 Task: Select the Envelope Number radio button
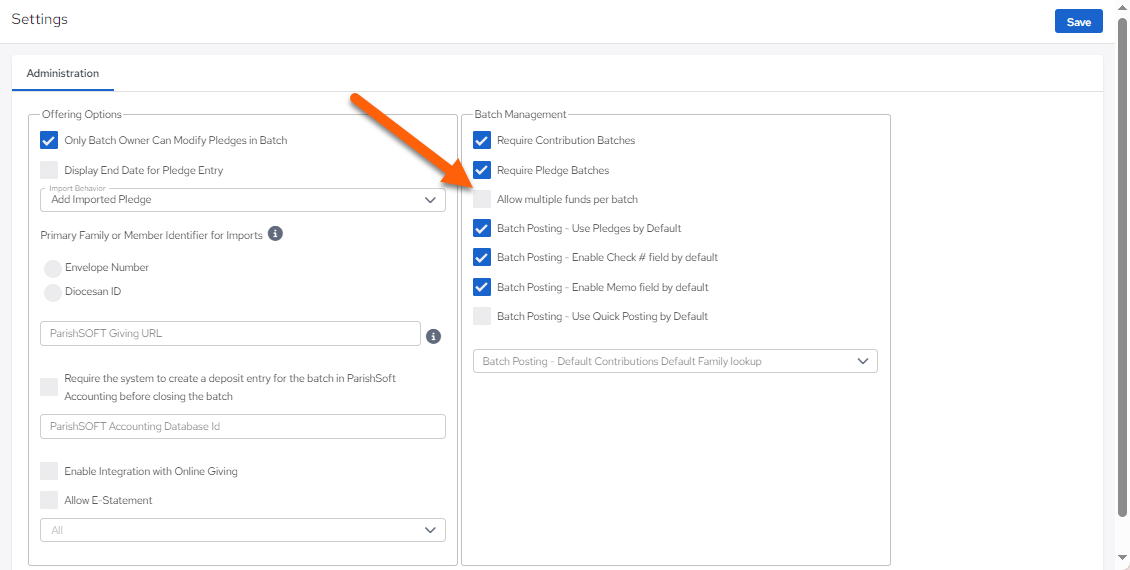pos(53,269)
